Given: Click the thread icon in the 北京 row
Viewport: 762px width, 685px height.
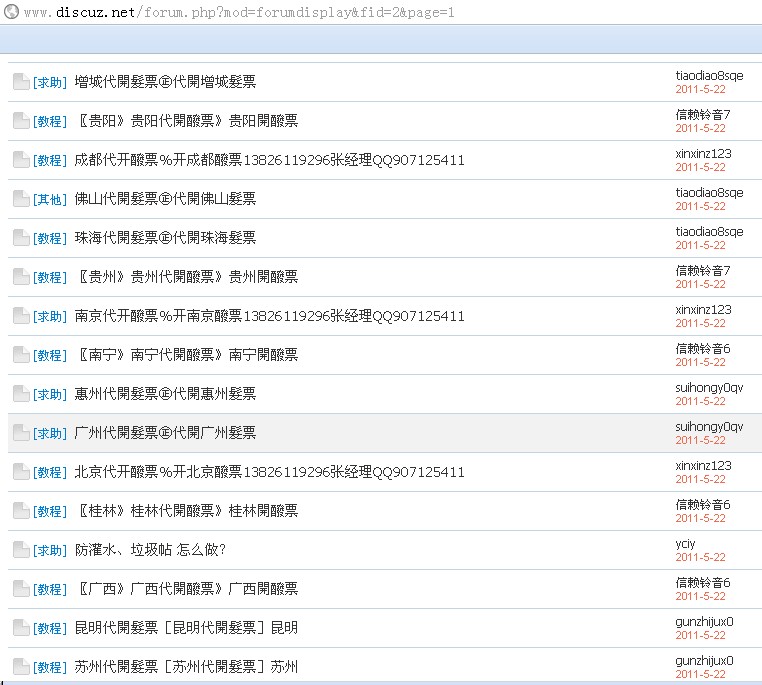Looking at the screenshot, I should click(x=21, y=472).
